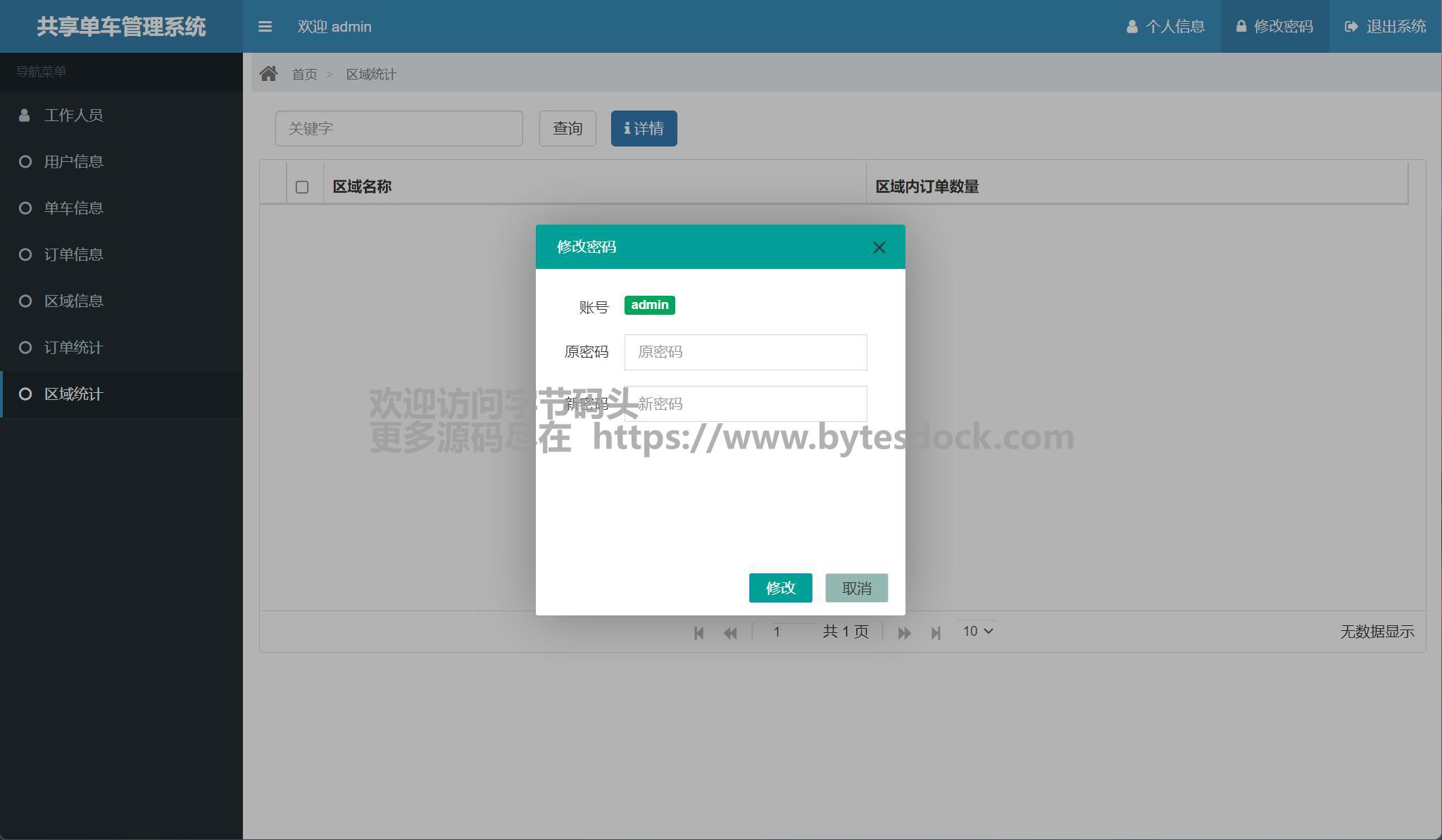1442x840 pixels.
Task: Open 单车信息 sidebar item
Action: point(73,208)
